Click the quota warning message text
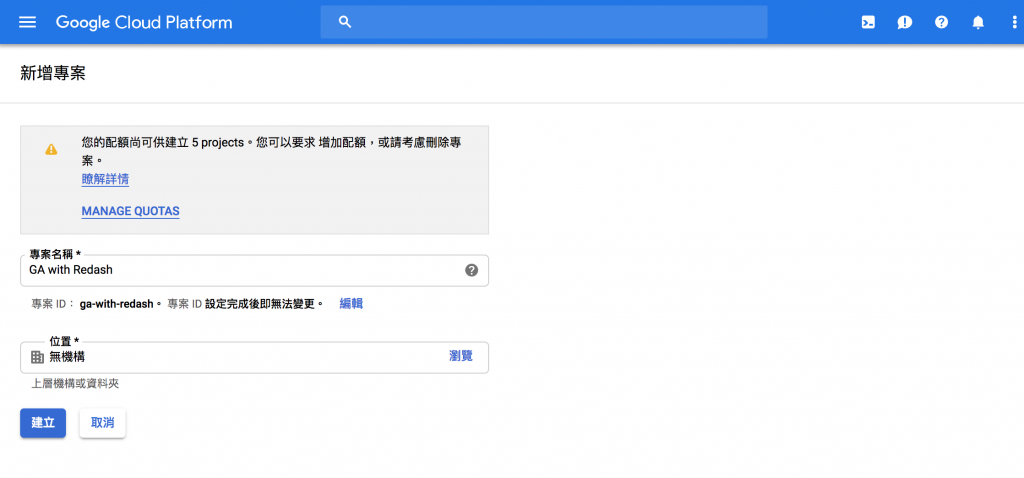The height and width of the screenshot is (478, 1024). pos(273,151)
